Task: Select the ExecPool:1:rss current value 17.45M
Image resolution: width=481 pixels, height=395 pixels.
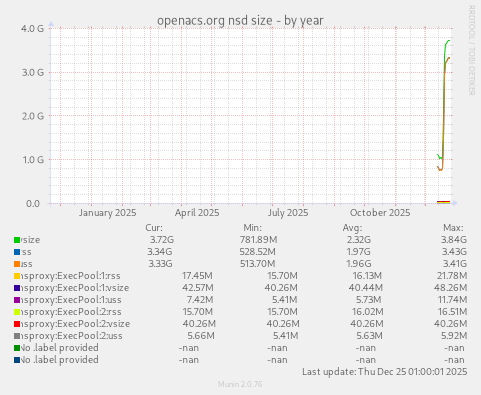Action: 197,276
